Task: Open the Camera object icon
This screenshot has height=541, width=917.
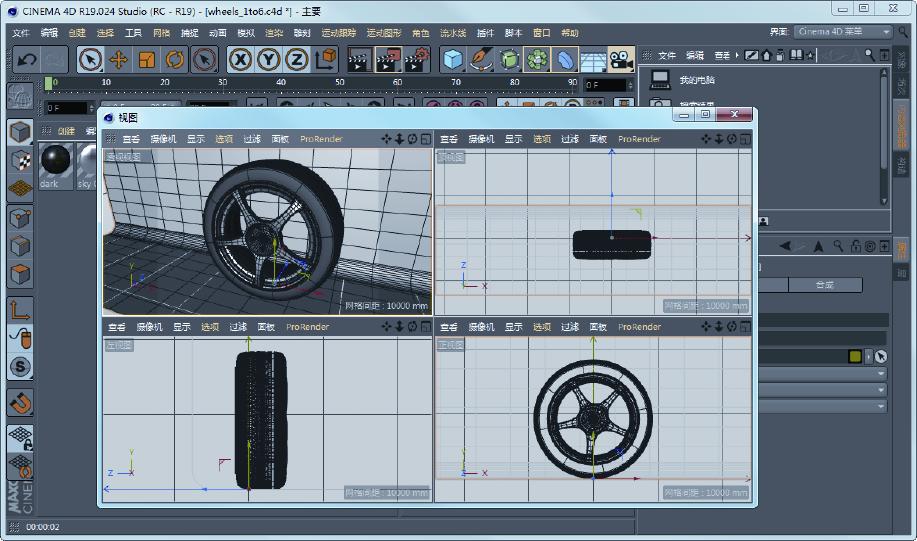Action: click(622, 60)
